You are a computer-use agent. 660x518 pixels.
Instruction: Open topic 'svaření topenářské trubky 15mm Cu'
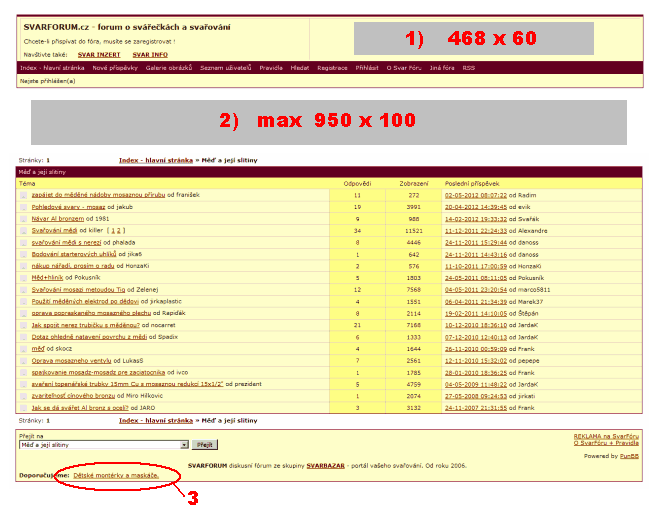(128, 384)
